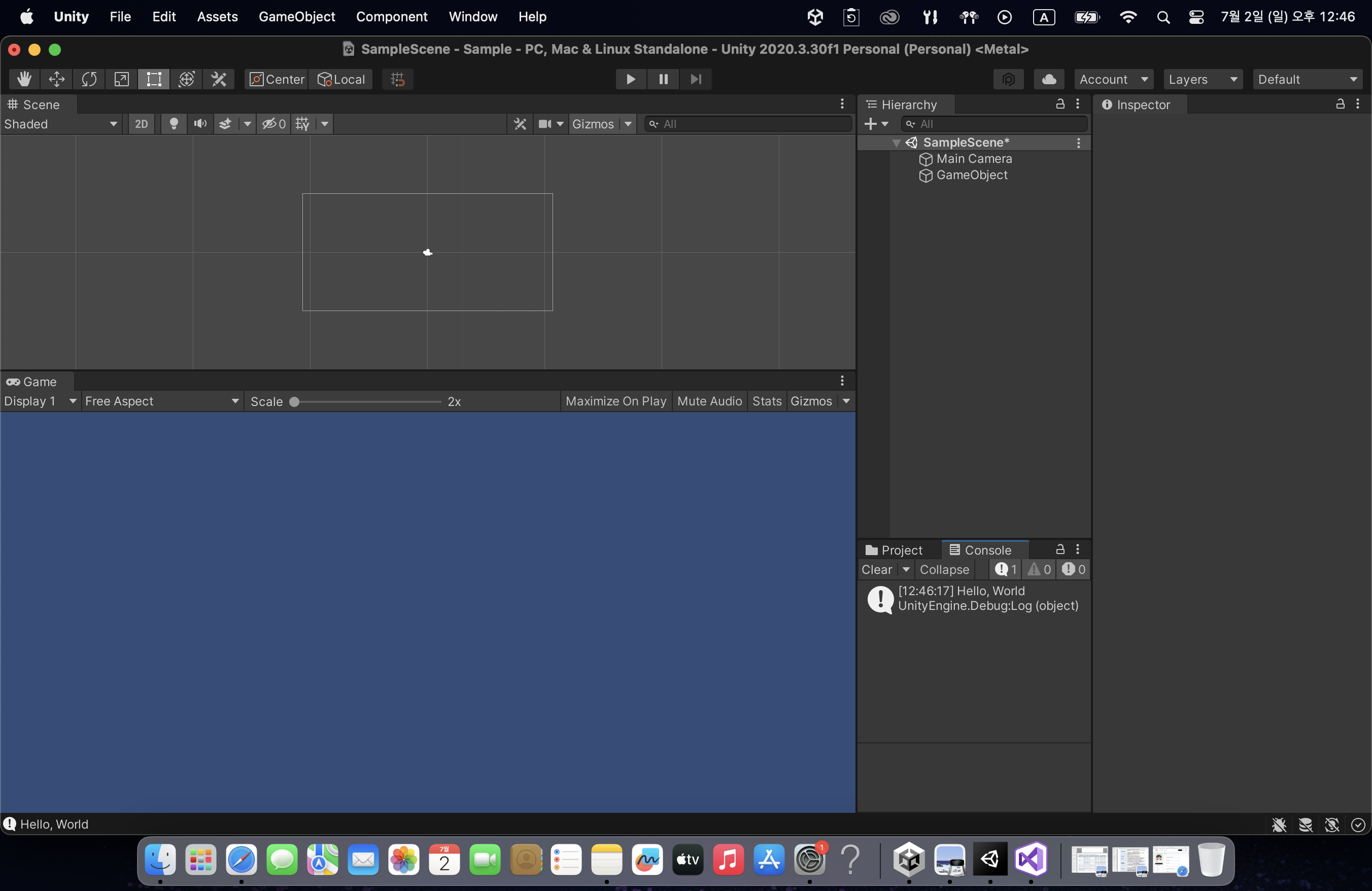Toggle 2D mode in Scene view
This screenshot has width=1372, height=891.
click(x=141, y=124)
